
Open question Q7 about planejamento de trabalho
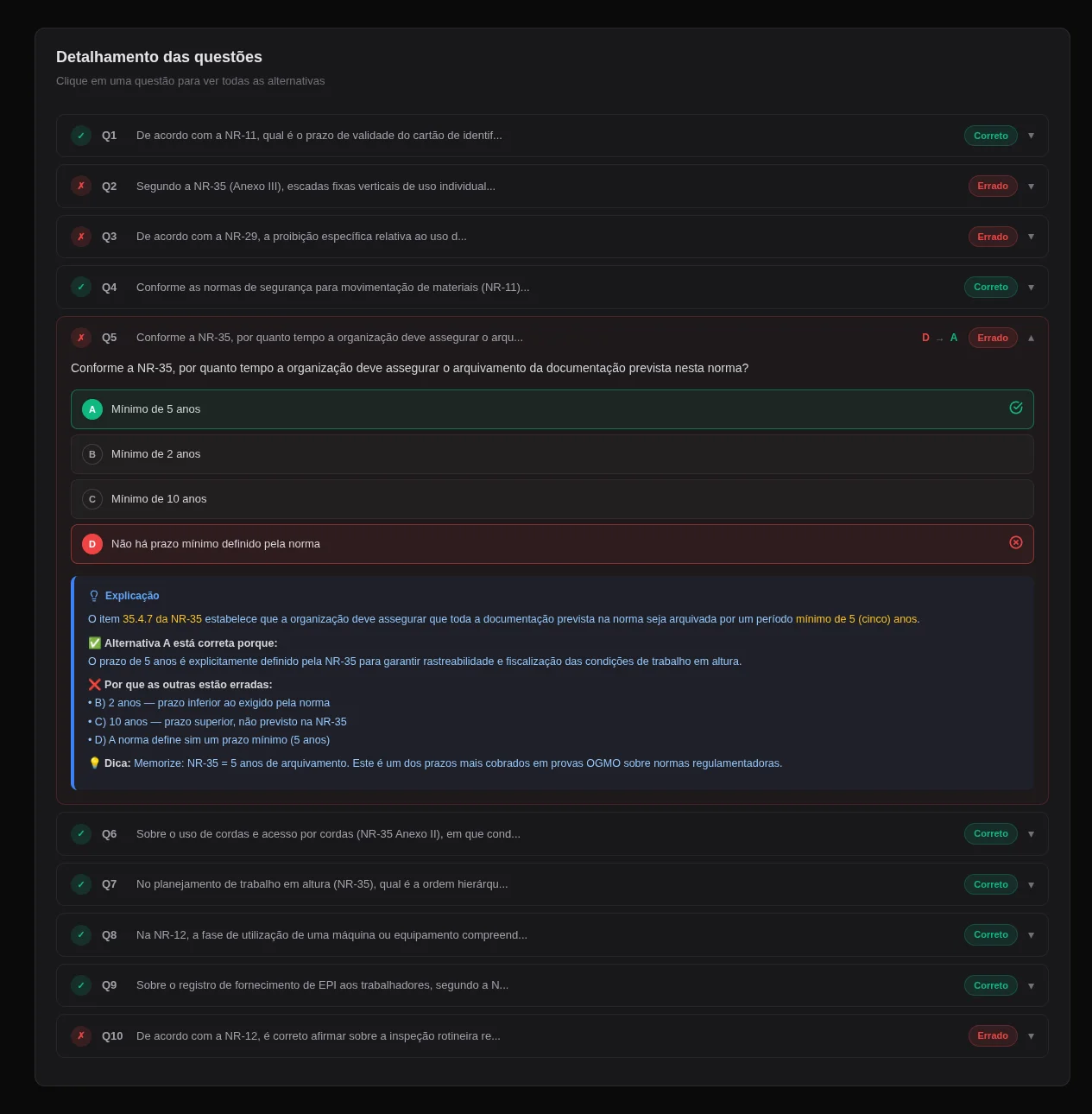tap(552, 883)
